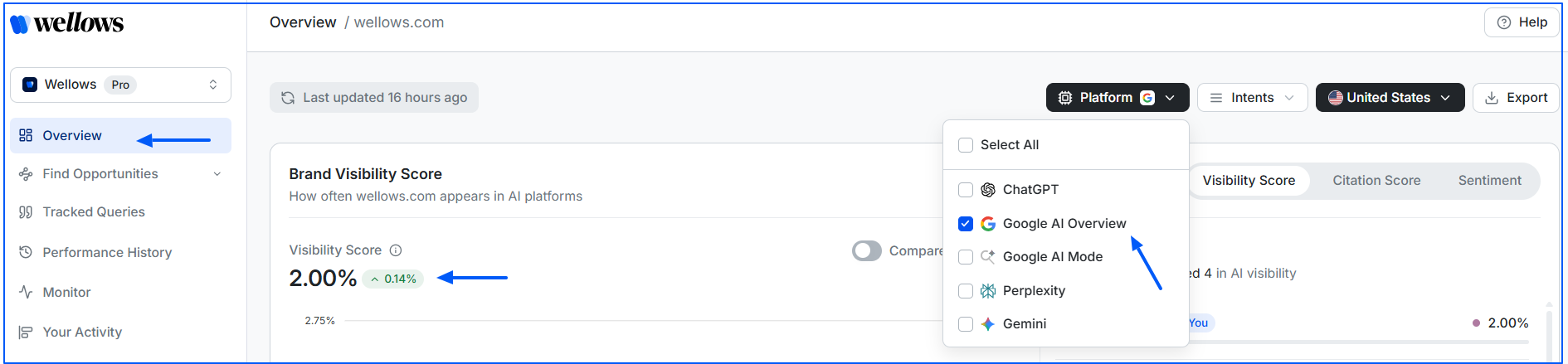Go to Tracked Queries in sidebar

(x=93, y=212)
